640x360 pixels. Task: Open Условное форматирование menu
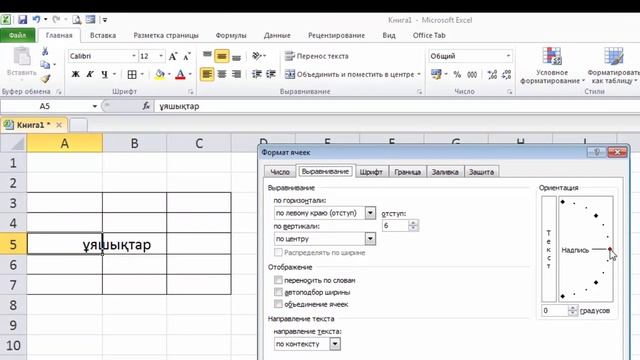pyautogui.click(x=552, y=65)
